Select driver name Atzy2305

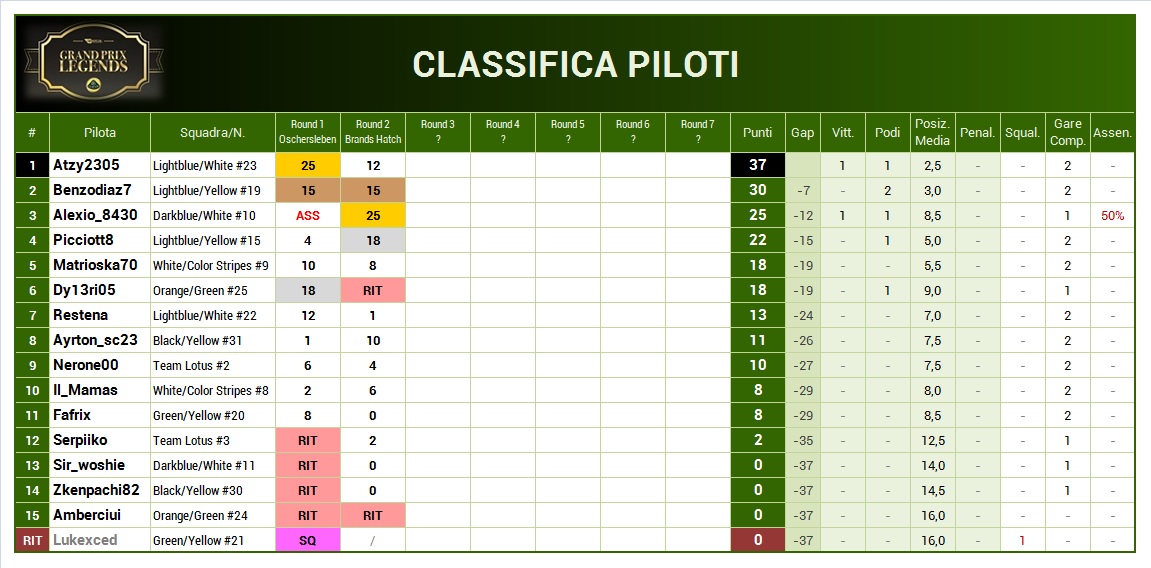point(86,165)
